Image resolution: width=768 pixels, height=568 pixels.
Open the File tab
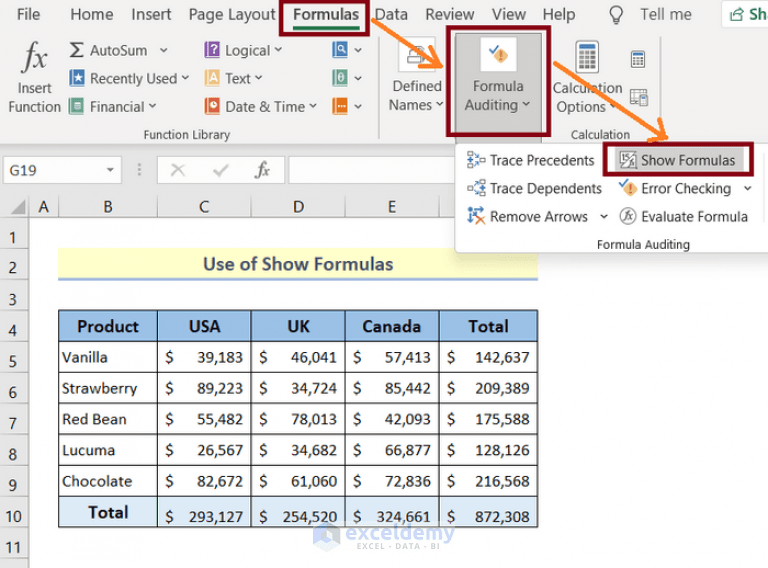pos(28,14)
